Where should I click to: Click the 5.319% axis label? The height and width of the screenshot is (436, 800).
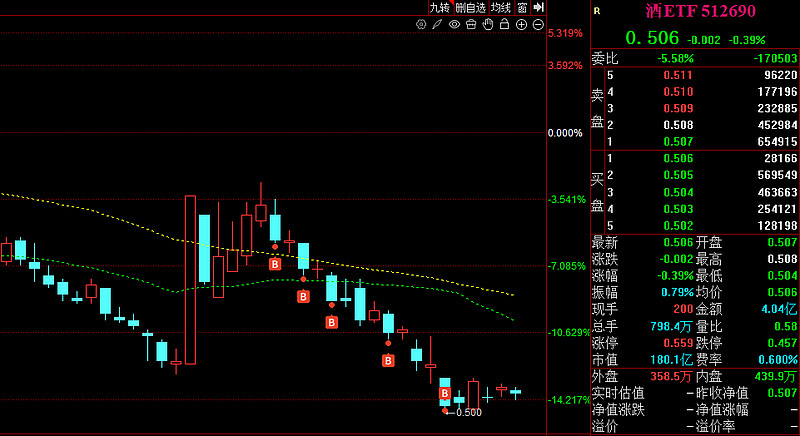565,33
